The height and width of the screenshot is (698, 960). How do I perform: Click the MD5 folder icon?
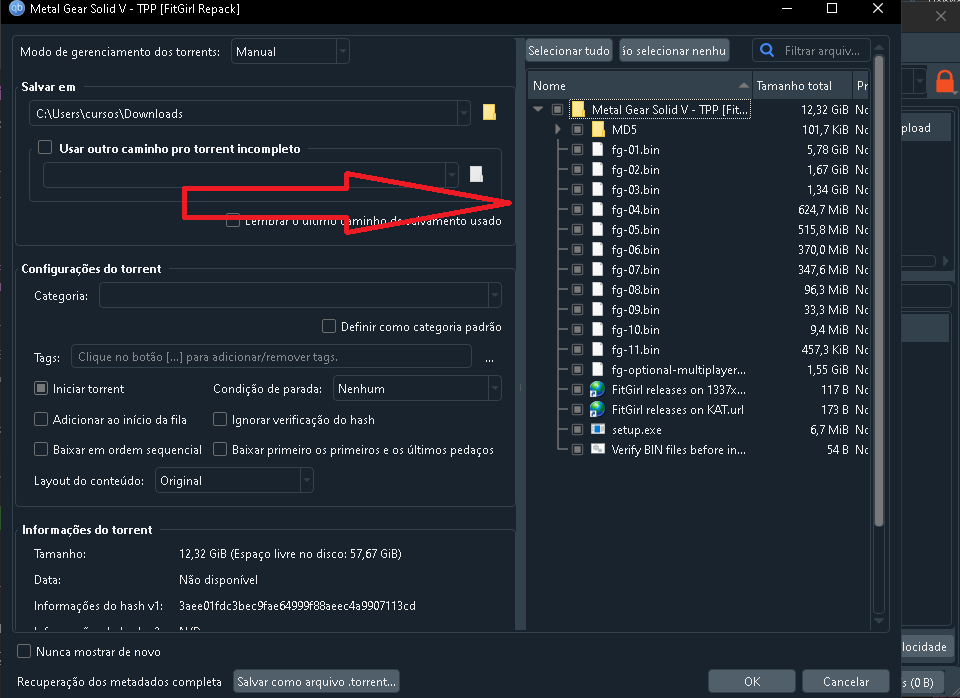pos(598,130)
